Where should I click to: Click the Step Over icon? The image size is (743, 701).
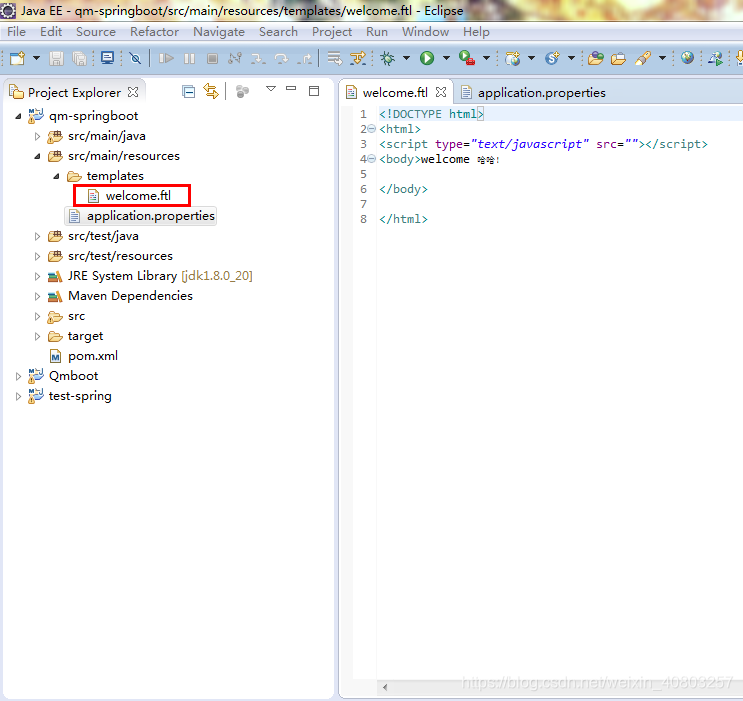pyautogui.click(x=281, y=58)
